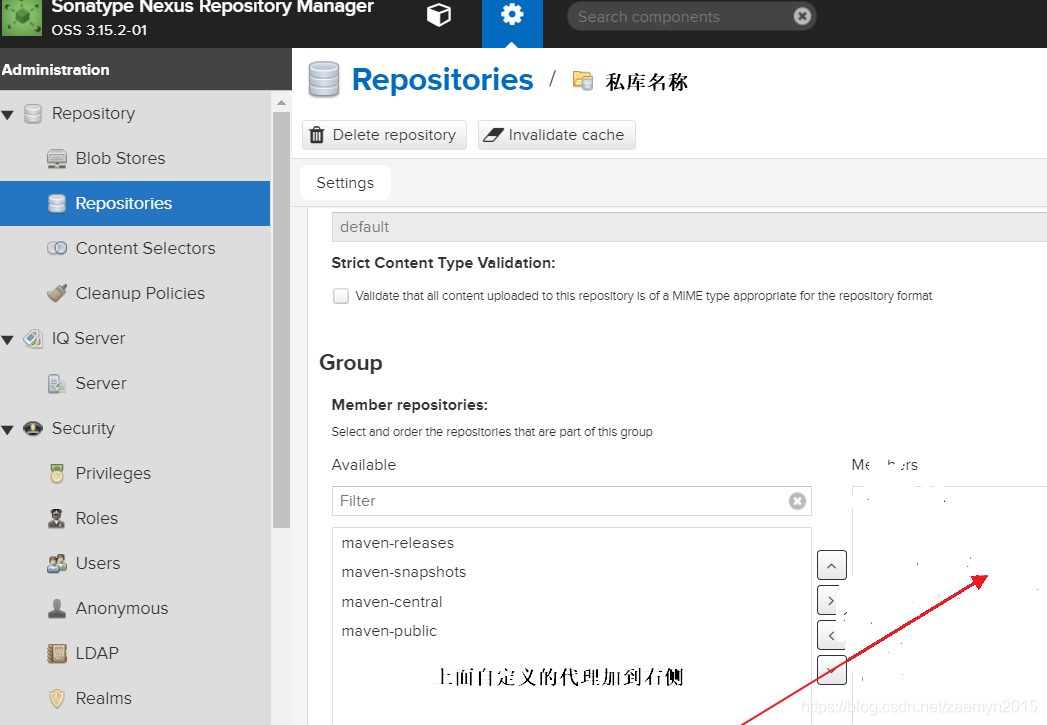
Task: Click the Invalidate cache button
Action: coord(556,135)
